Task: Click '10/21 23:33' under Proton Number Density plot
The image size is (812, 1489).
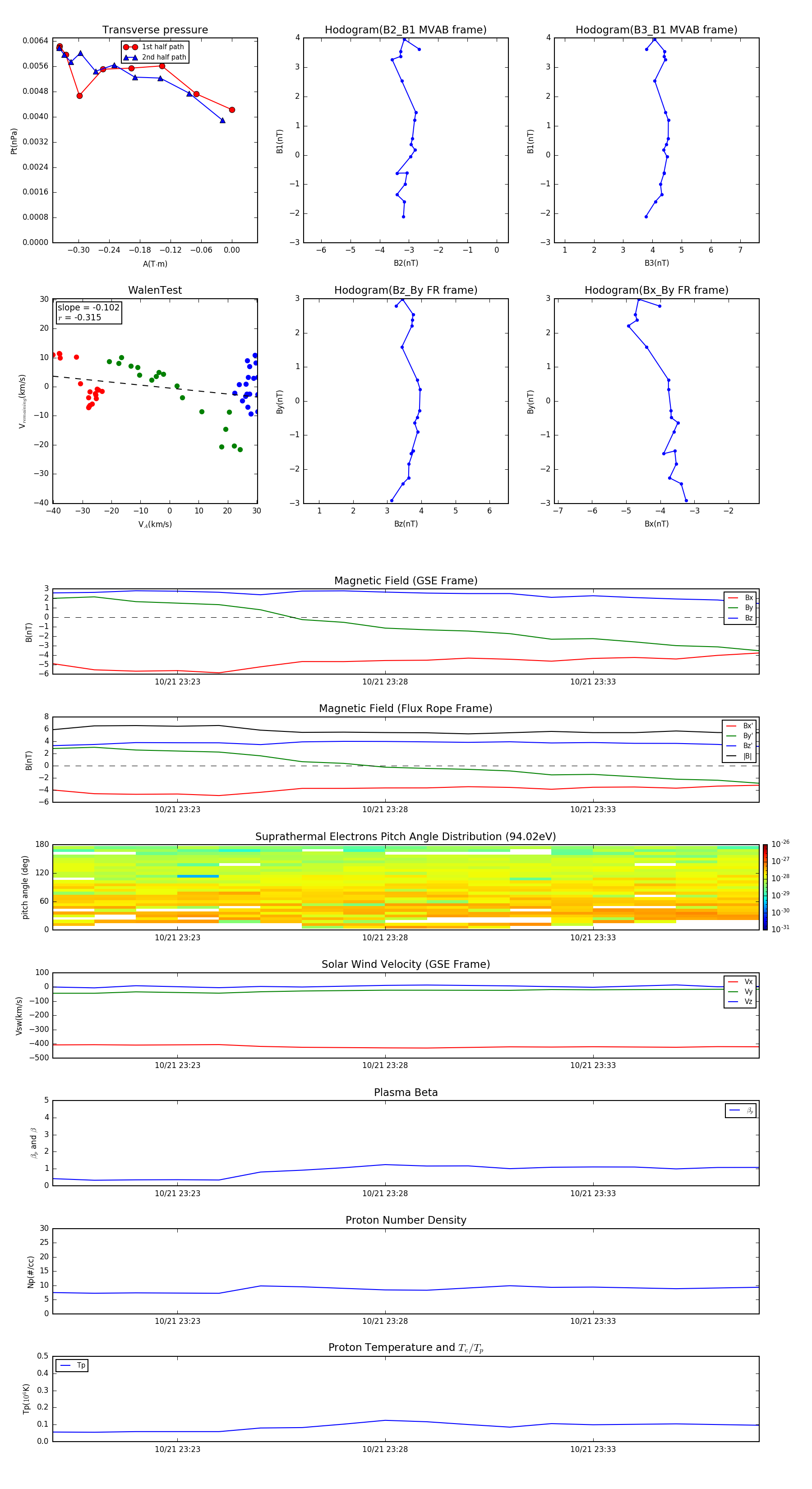Action: (593, 1321)
